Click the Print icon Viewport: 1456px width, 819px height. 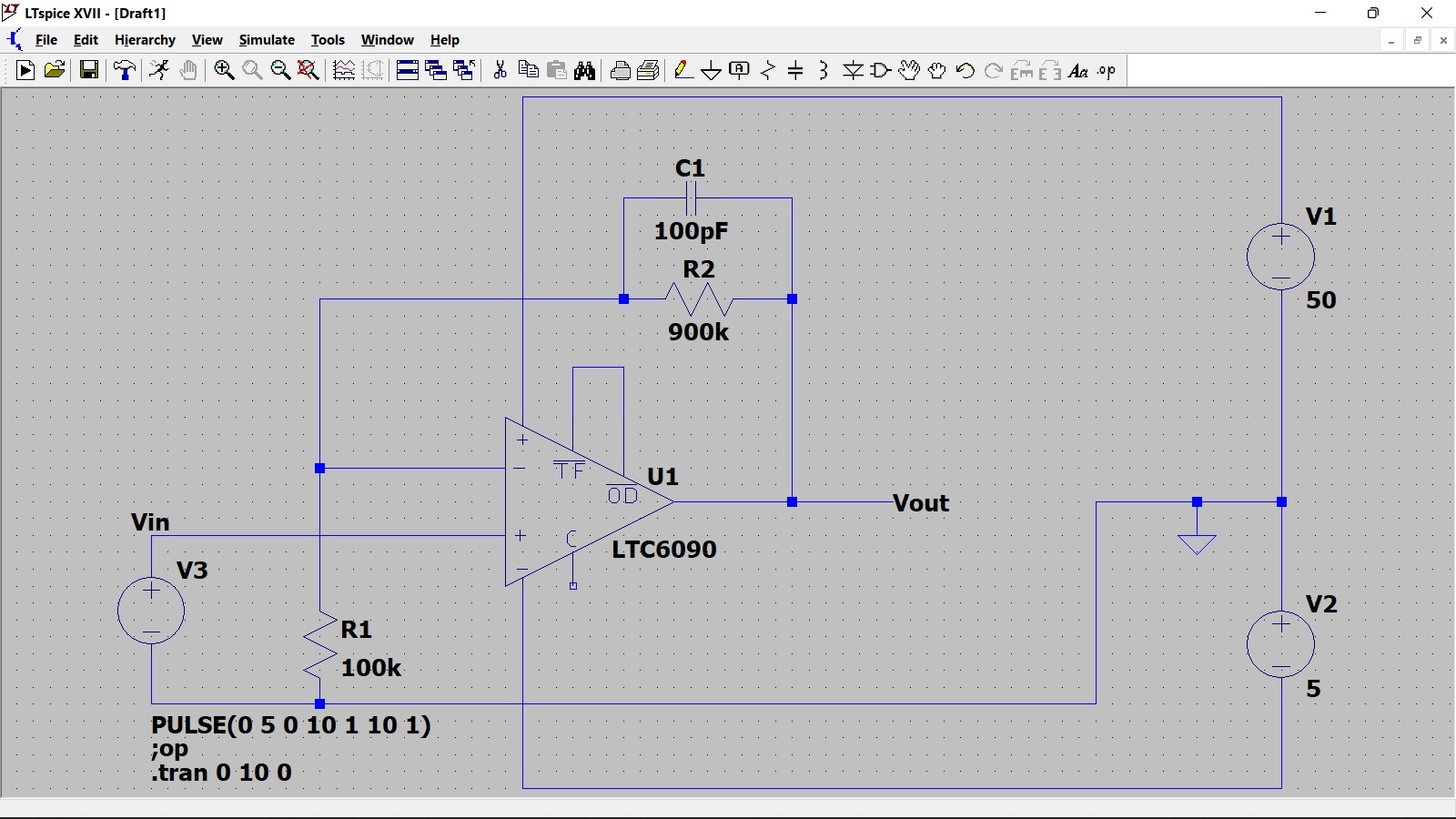click(x=649, y=70)
